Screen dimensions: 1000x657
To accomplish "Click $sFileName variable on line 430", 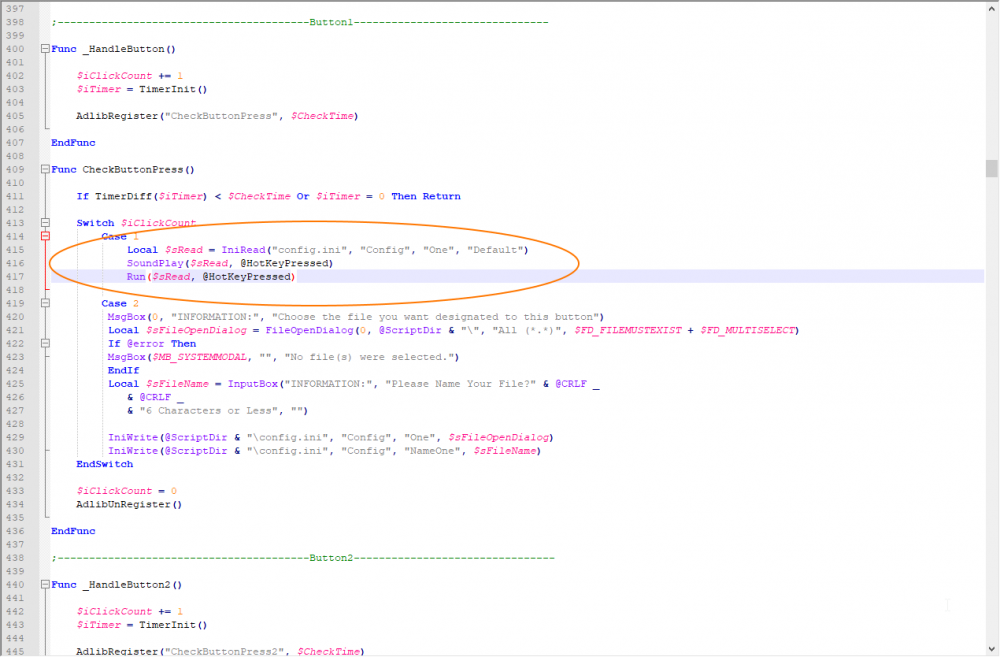I will click(504, 451).
